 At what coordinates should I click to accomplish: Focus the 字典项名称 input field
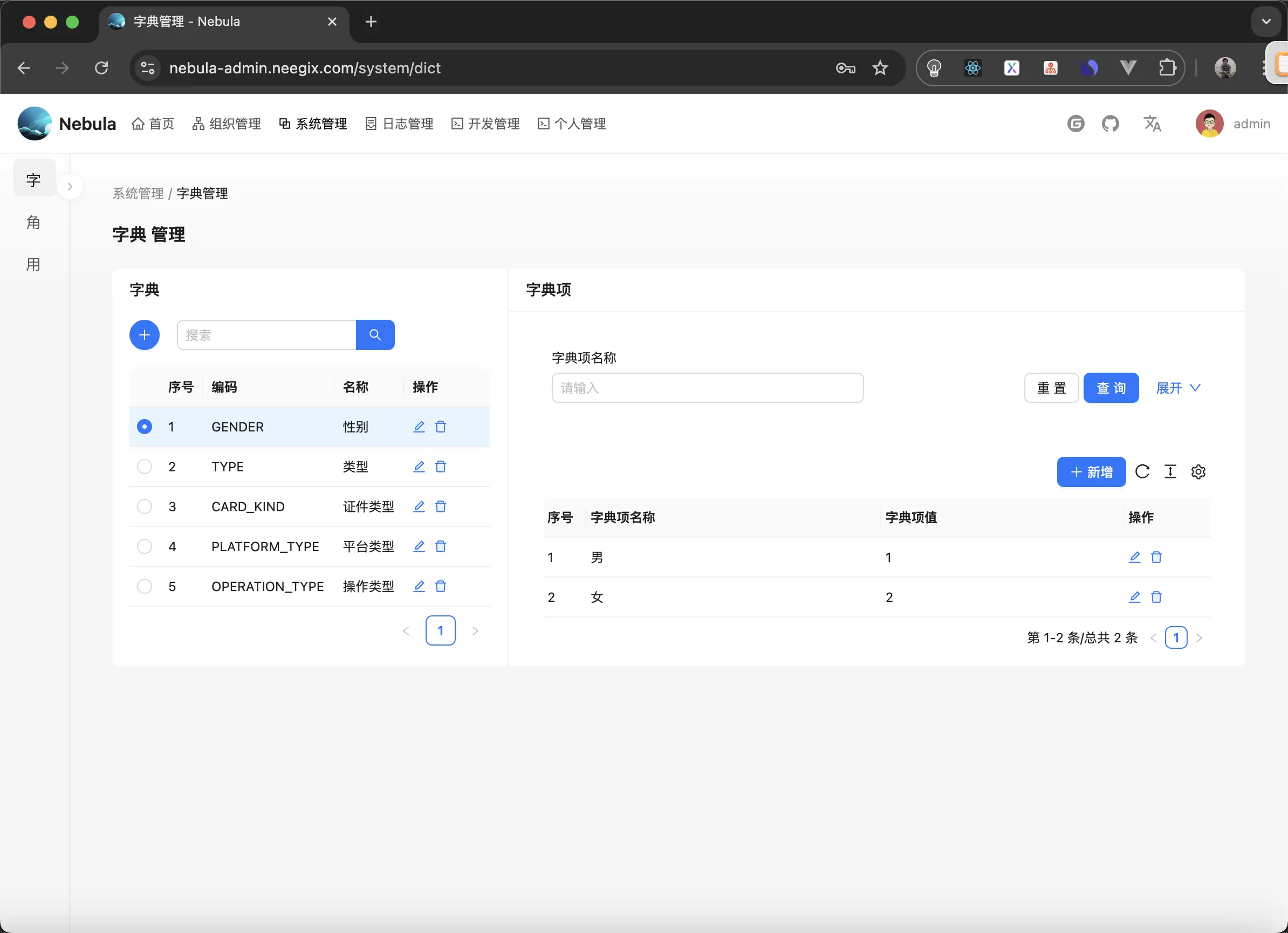708,388
